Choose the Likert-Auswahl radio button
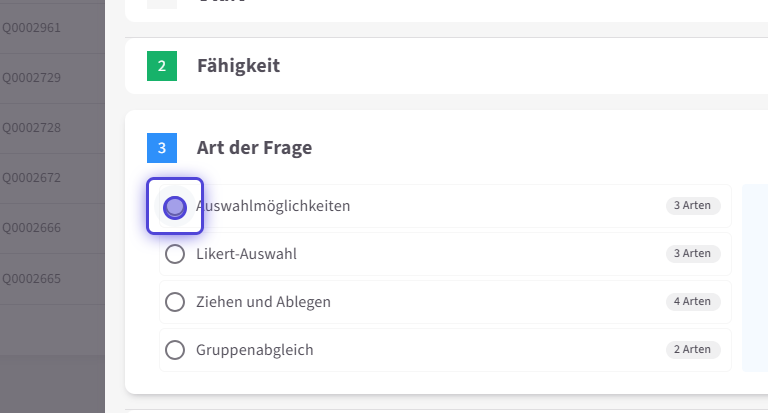768x413 pixels. pos(175,254)
